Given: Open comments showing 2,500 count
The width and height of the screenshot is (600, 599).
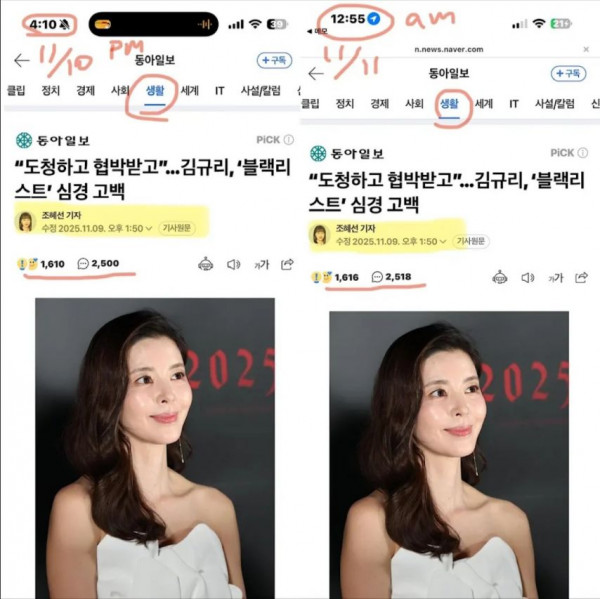Looking at the screenshot, I should tap(98, 263).
